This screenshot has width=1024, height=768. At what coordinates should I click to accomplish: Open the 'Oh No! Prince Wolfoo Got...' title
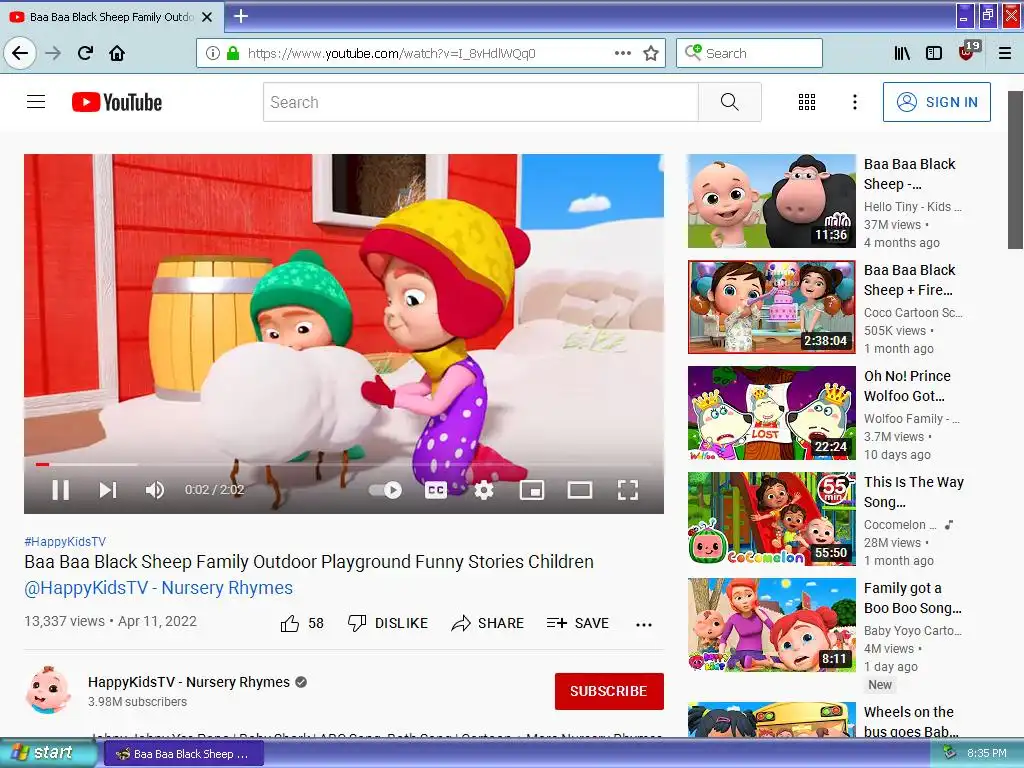(x=907, y=386)
